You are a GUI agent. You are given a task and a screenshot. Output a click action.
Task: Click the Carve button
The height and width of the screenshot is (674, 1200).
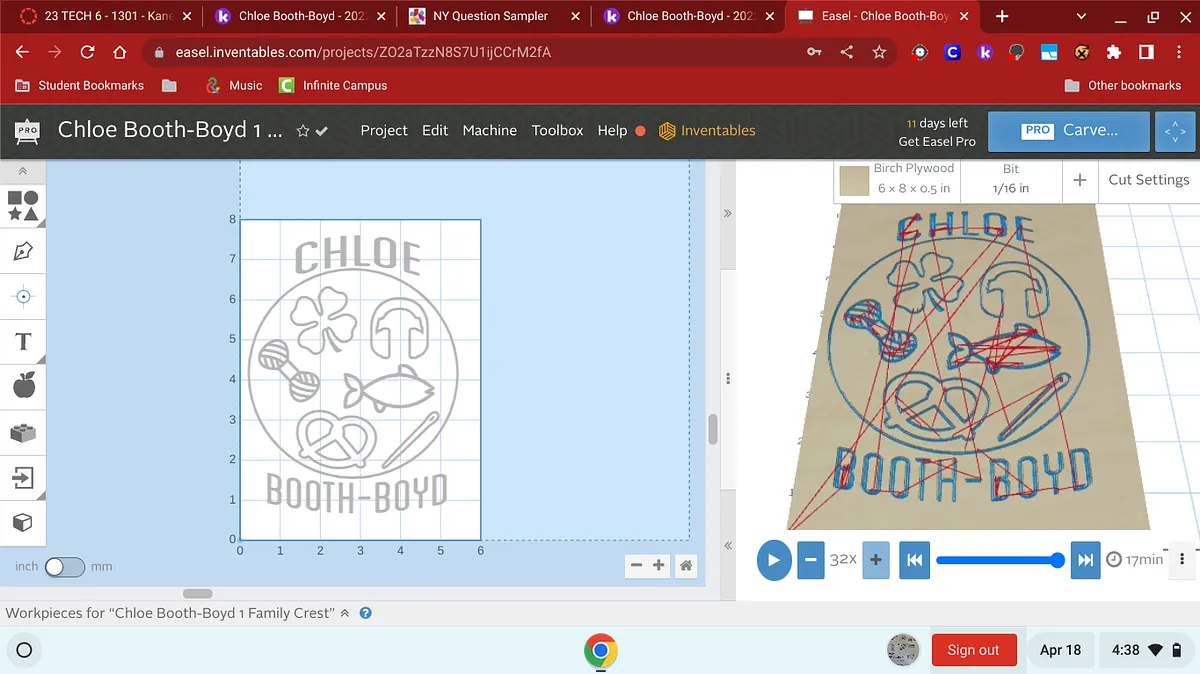tap(1069, 131)
